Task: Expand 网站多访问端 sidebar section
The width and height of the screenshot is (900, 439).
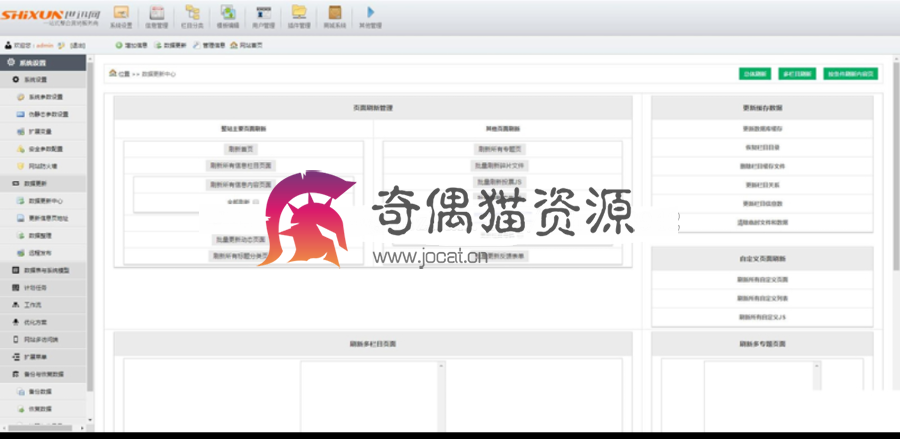Action: [x=43, y=339]
